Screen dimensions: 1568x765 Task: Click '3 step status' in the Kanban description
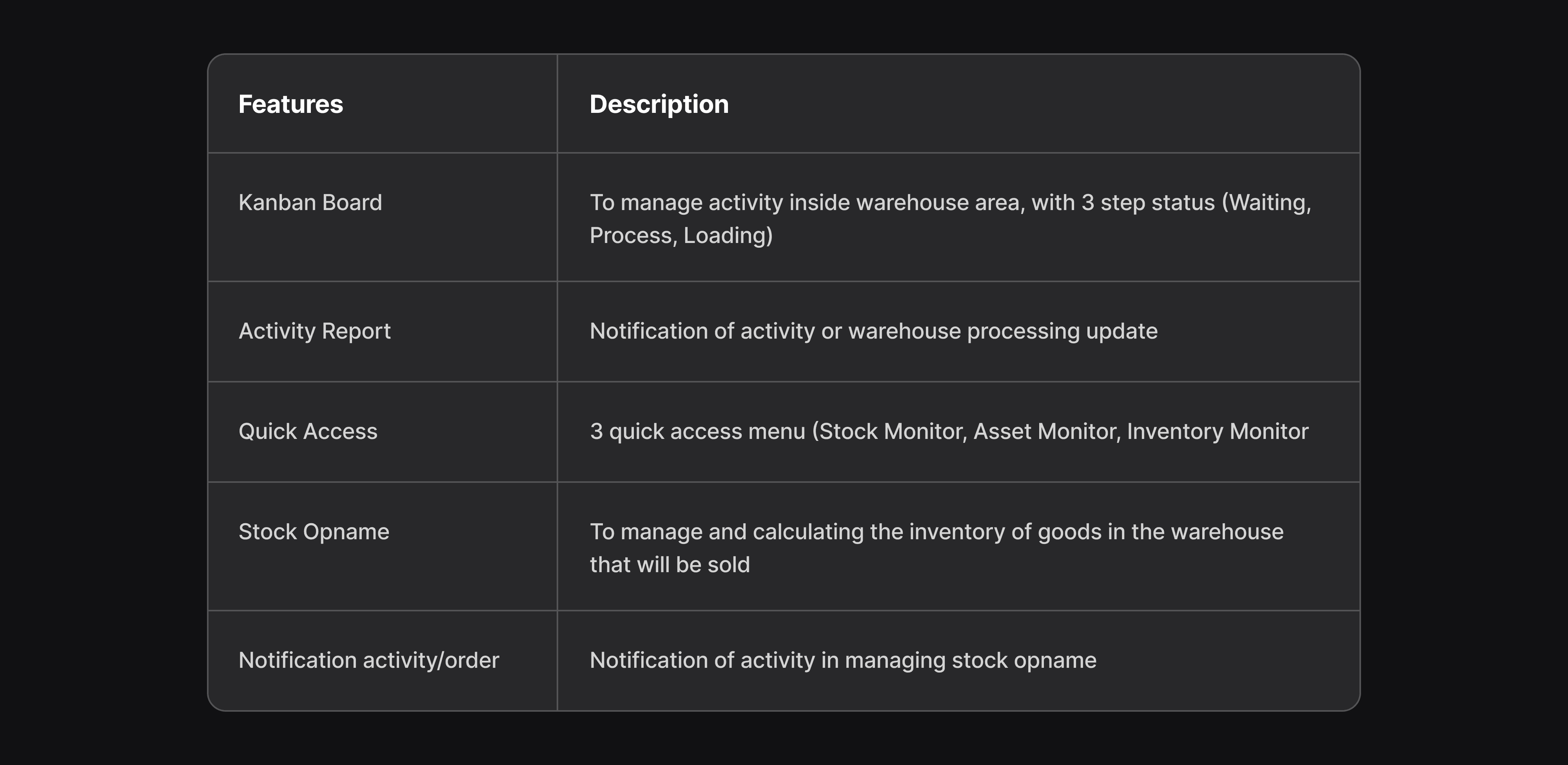[1148, 203]
